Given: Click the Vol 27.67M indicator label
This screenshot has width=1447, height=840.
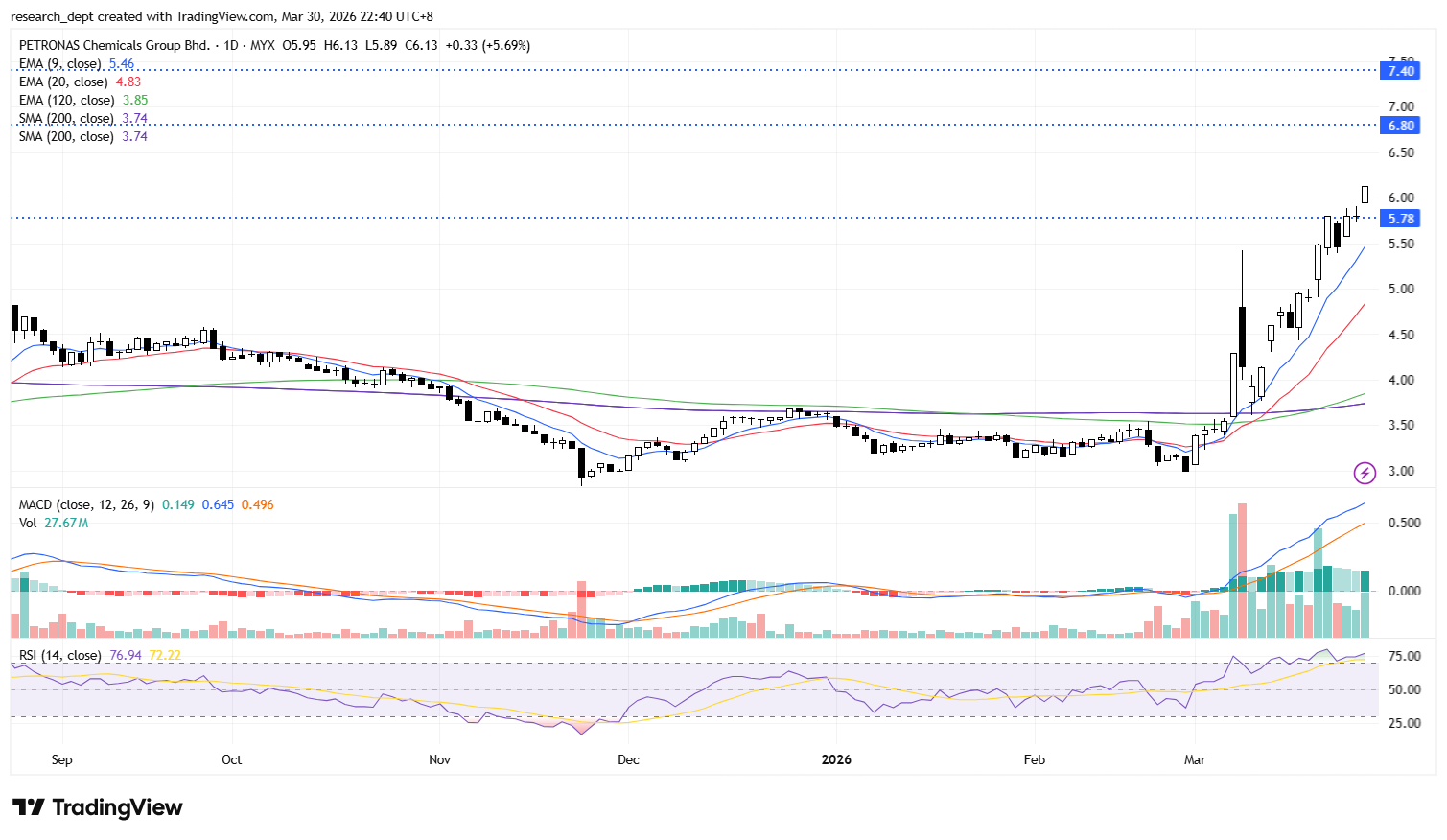Looking at the screenshot, I should (54, 523).
